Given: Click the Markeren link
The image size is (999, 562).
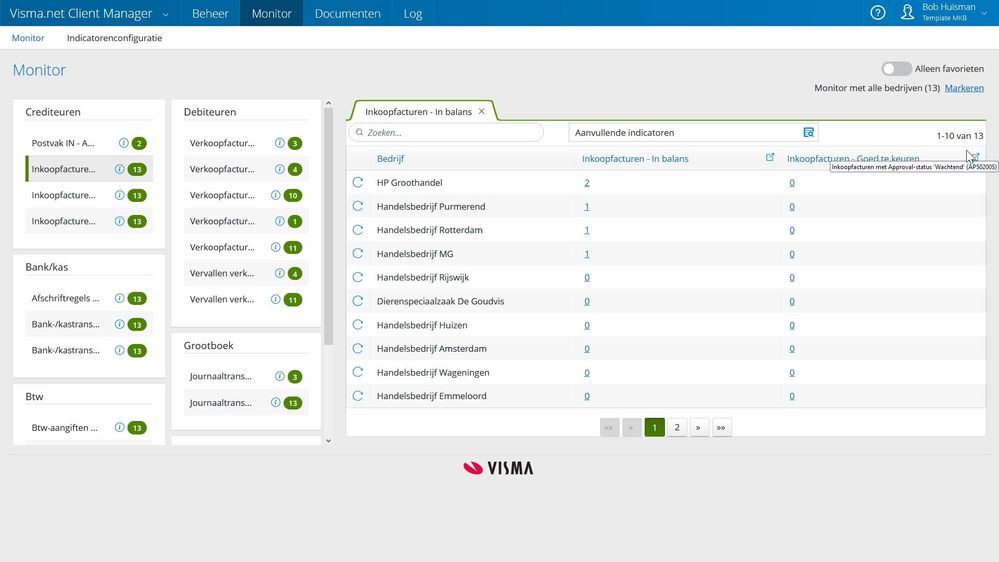Looking at the screenshot, I should pos(964,88).
